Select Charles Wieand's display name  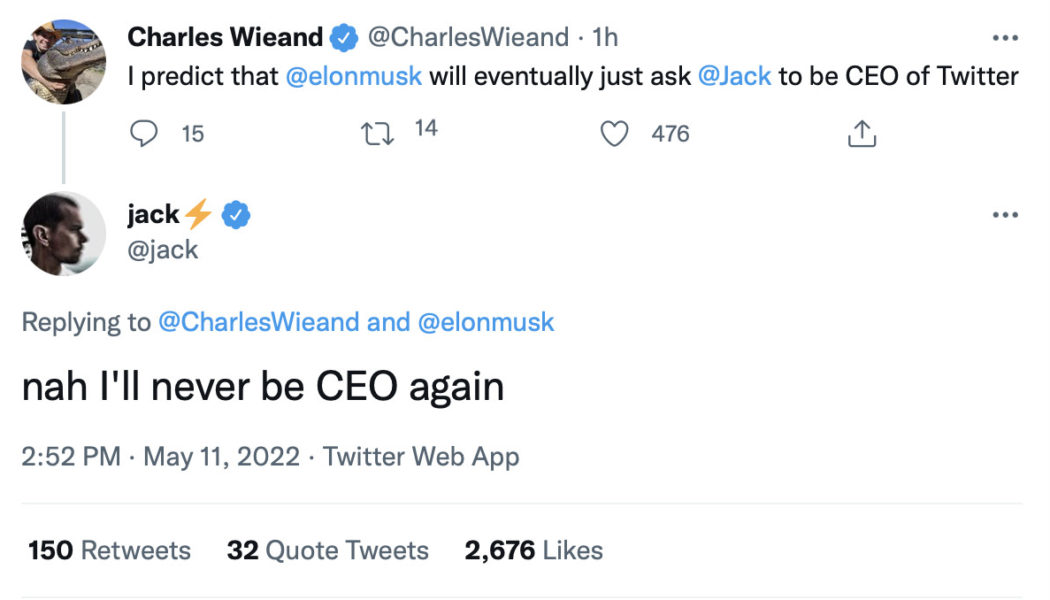[226, 36]
